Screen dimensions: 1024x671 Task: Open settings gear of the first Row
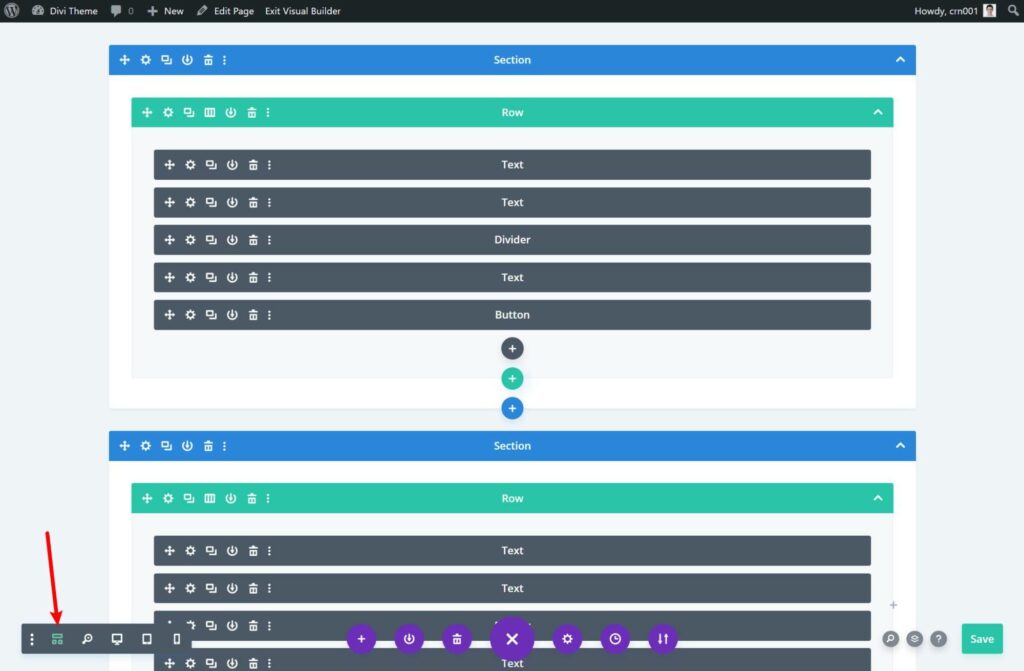coord(168,112)
